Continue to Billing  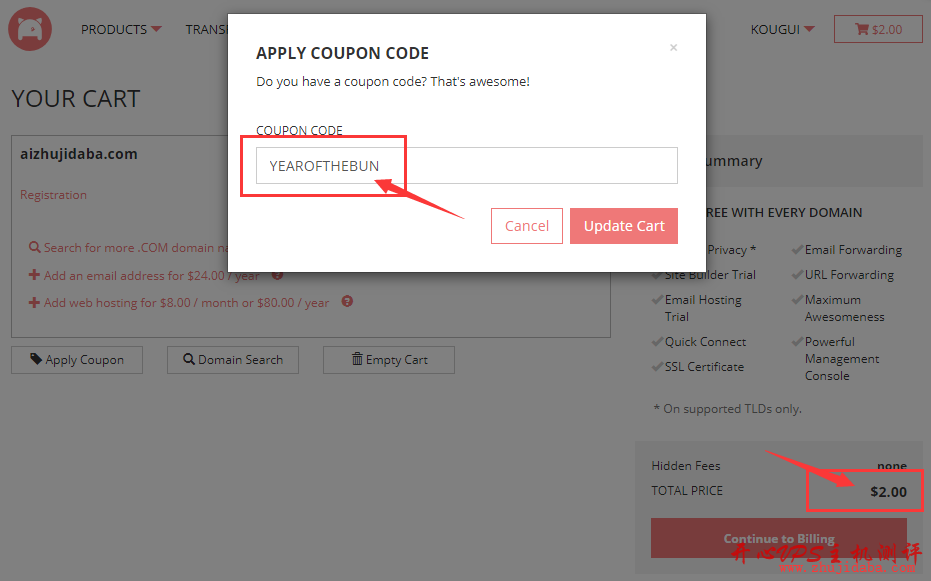[x=778, y=538]
